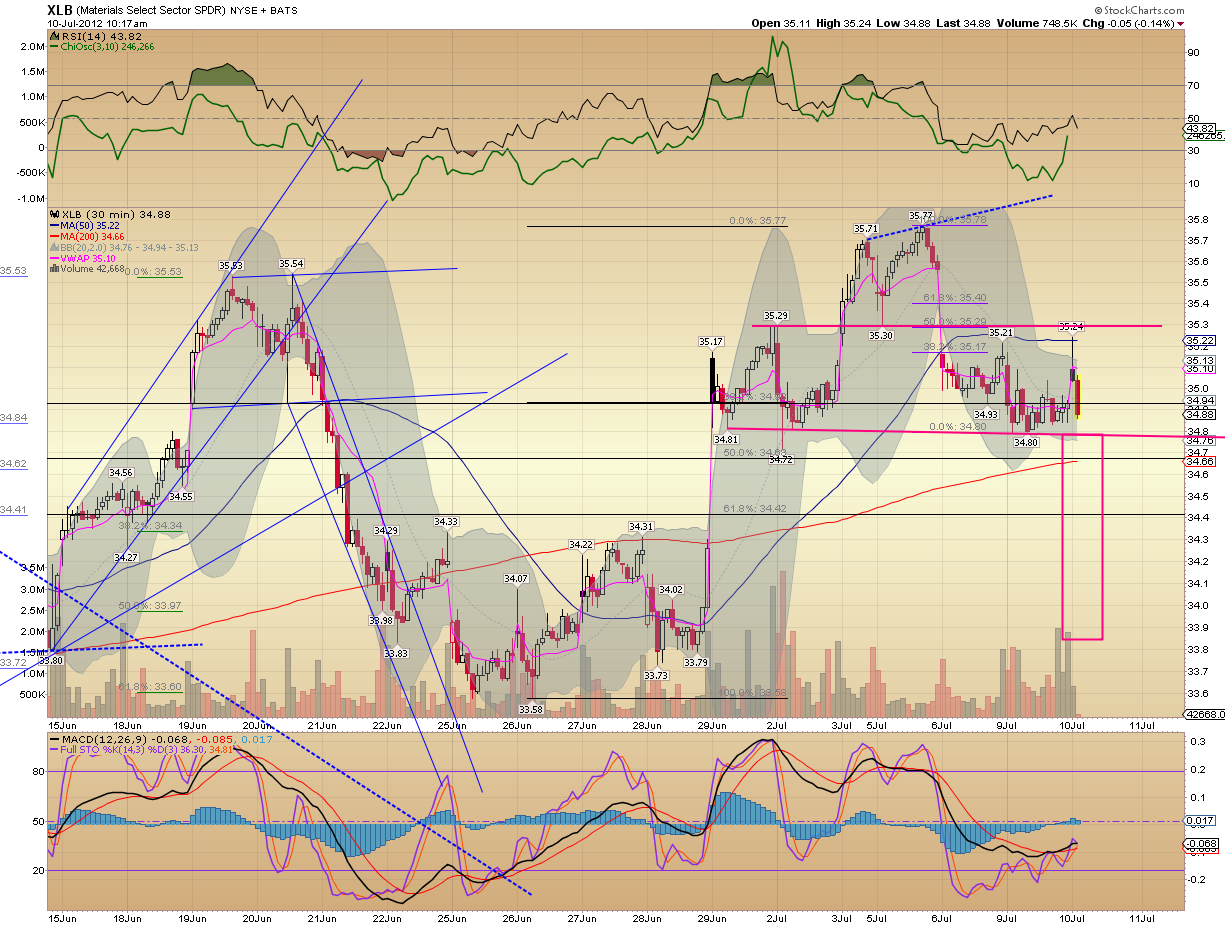
Task: Click the 34.56 price callout
Action: click(x=121, y=472)
